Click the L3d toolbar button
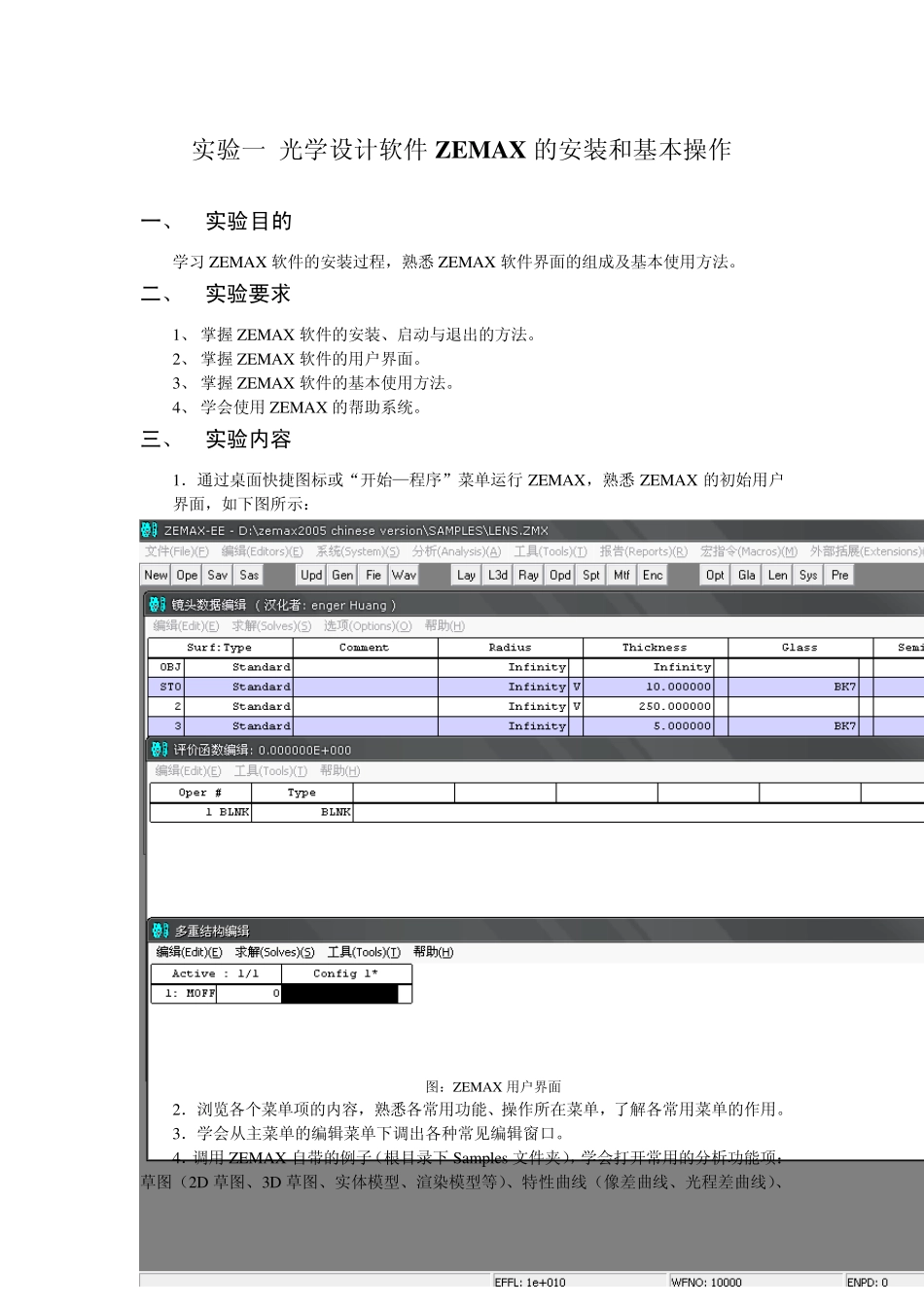 point(498,576)
